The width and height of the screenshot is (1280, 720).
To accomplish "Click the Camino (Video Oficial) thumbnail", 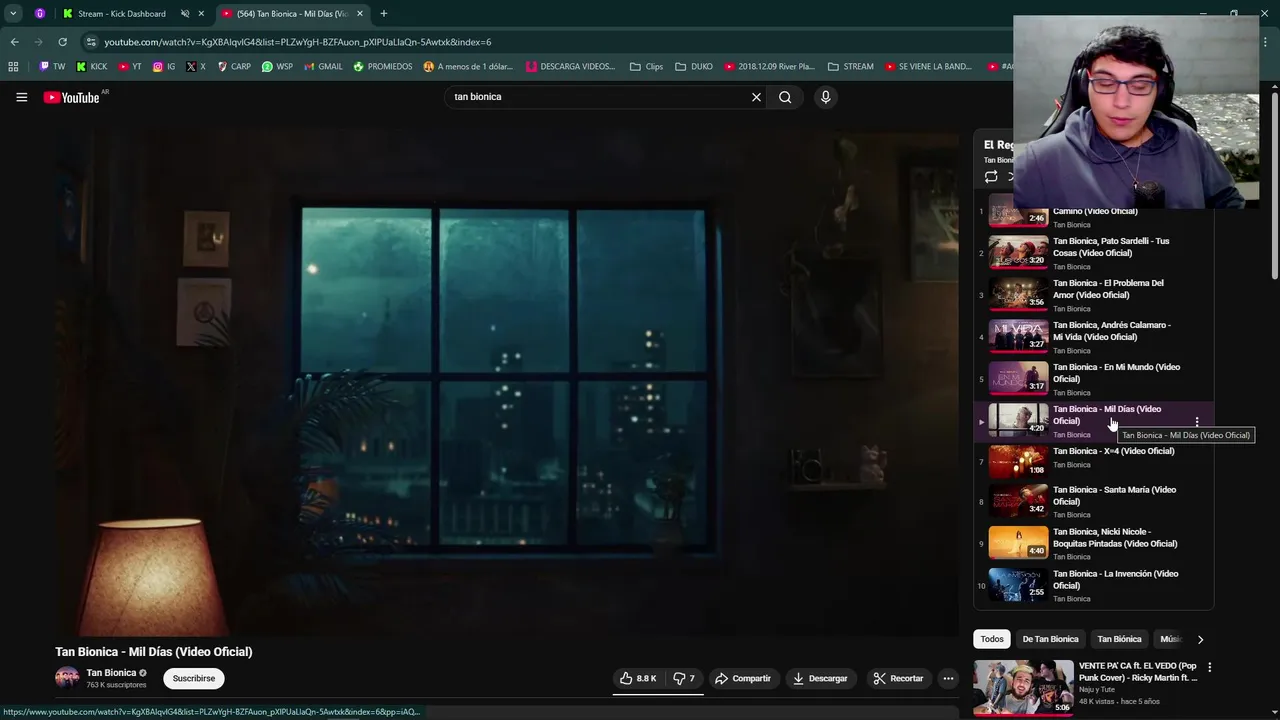I will click(x=1018, y=215).
